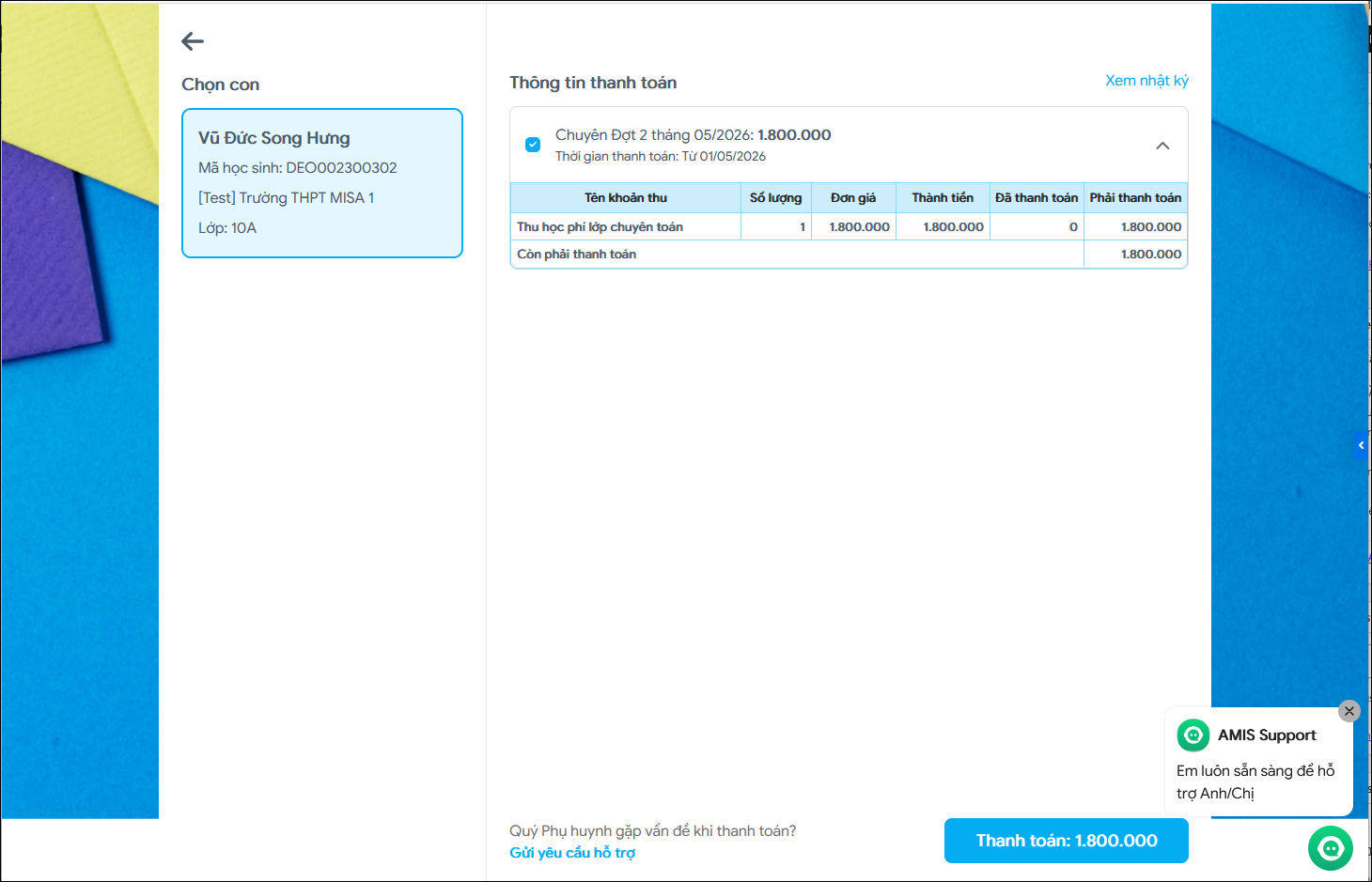The height and width of the screenshot is (882, 1372).
Task: Click the Số lượng column header
Action: click(776, 198)
